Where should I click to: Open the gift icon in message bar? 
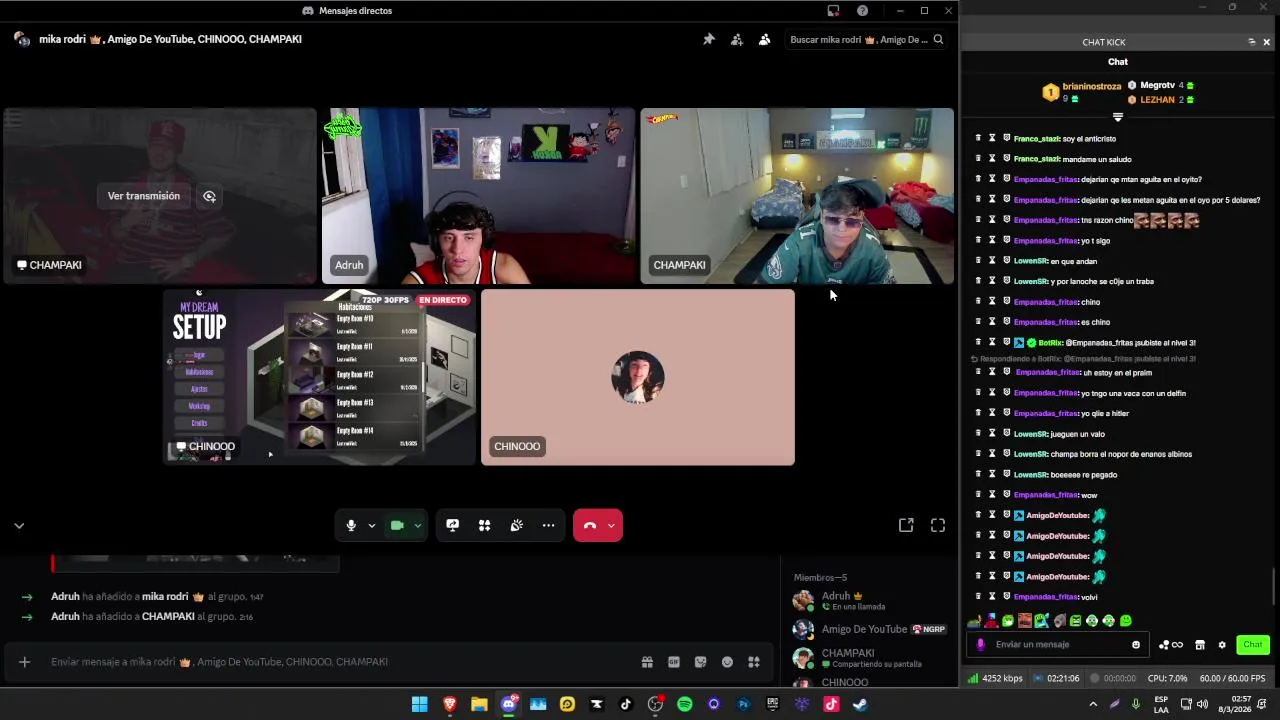click(x=647, y=661)
